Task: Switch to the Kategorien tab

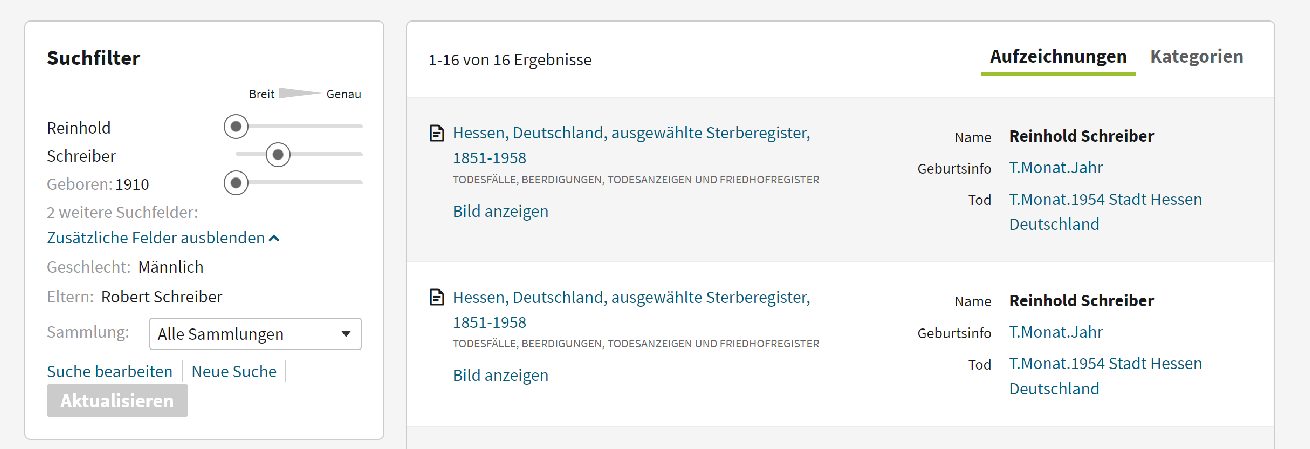Action: pyautogui.click(x=1196, y=57)
